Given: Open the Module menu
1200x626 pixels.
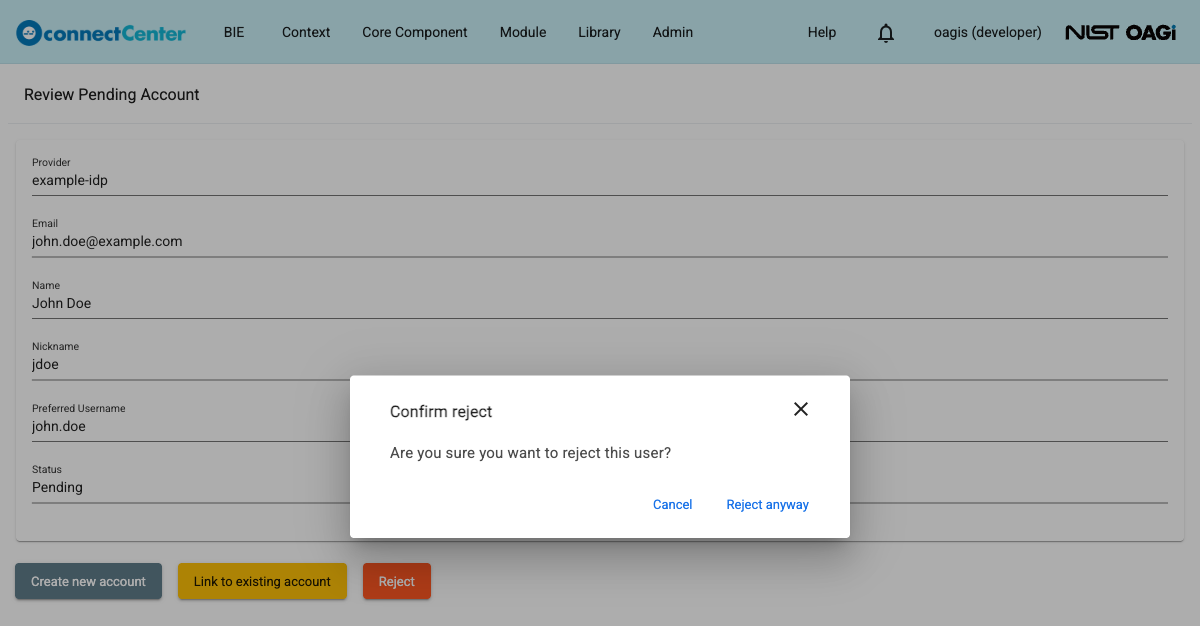Looking at the screenshot, I should pos(523,32).
